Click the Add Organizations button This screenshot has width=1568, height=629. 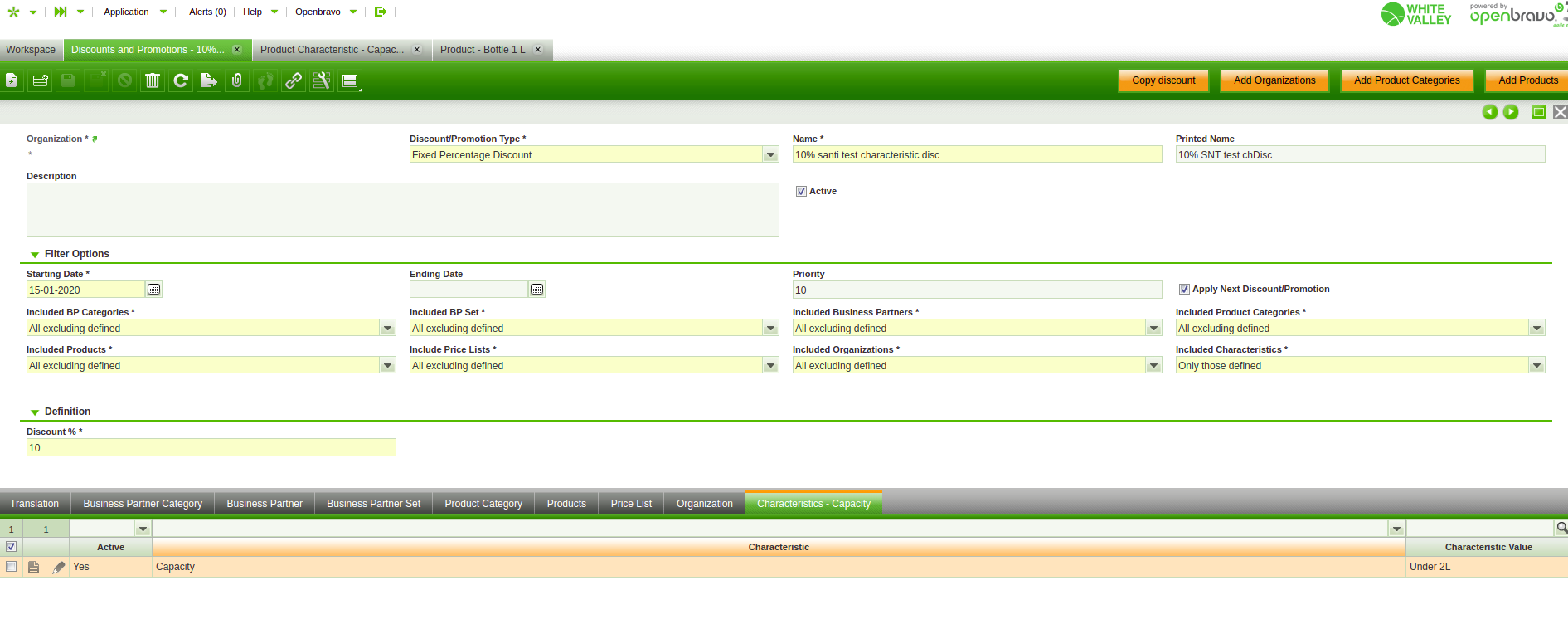1274,80
